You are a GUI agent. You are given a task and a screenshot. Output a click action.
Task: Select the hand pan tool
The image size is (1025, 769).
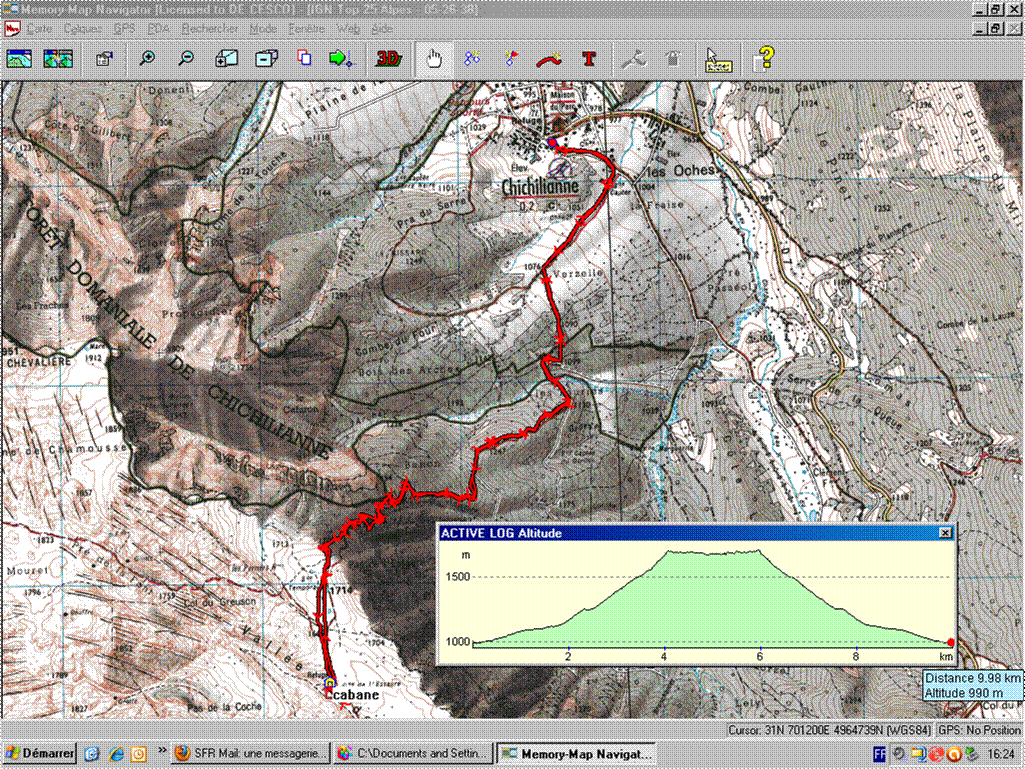coord(435,59)
